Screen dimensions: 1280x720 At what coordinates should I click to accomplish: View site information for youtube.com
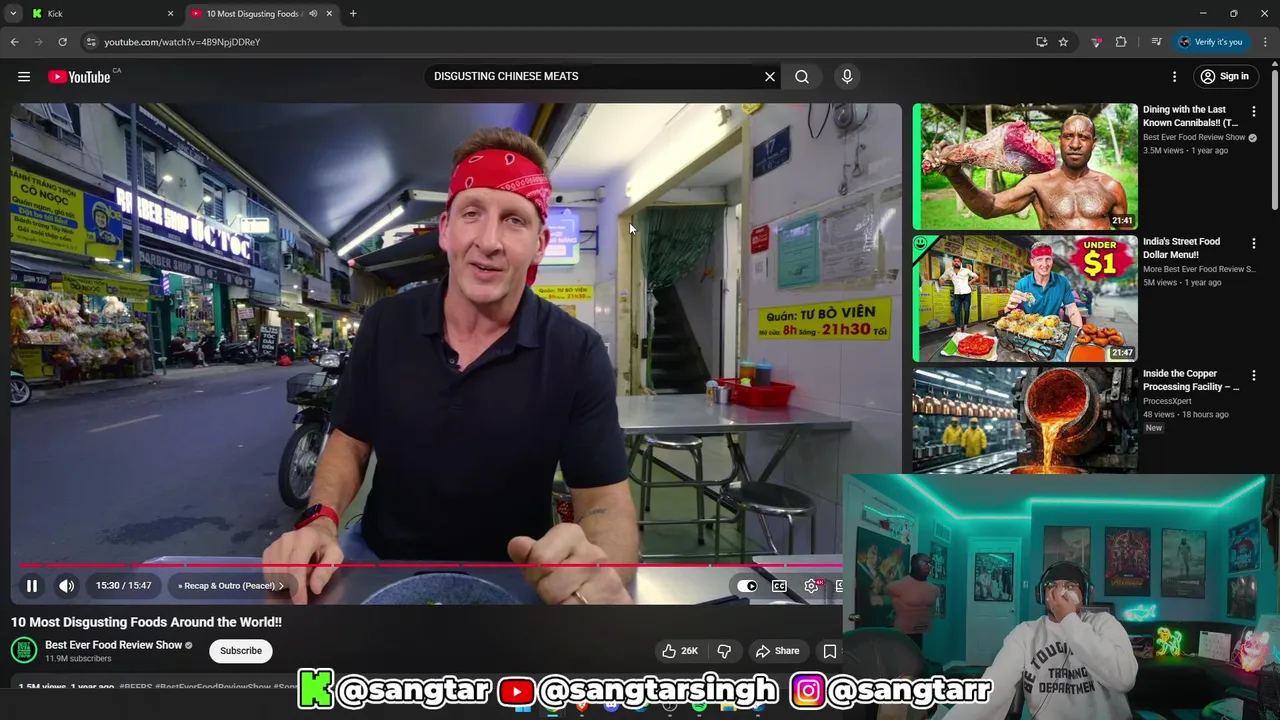pos(91,42)
